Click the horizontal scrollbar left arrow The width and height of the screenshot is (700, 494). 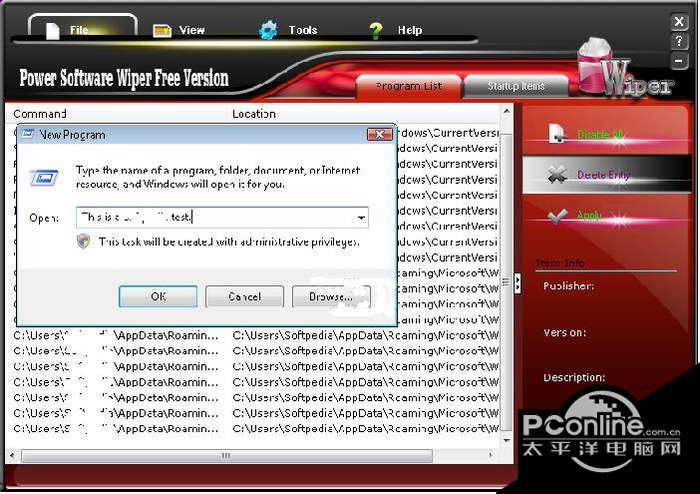pyautogui.click(x=12, y=456)
